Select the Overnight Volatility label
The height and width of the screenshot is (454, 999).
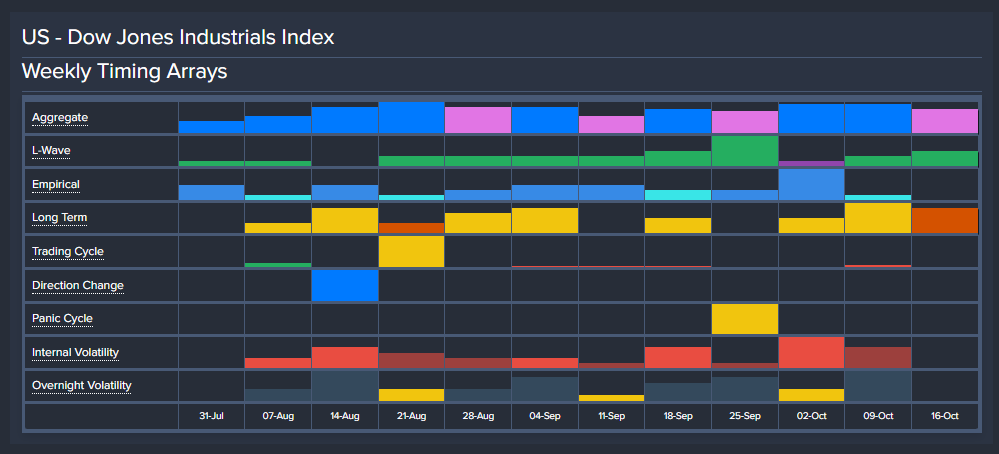[82, 386]
